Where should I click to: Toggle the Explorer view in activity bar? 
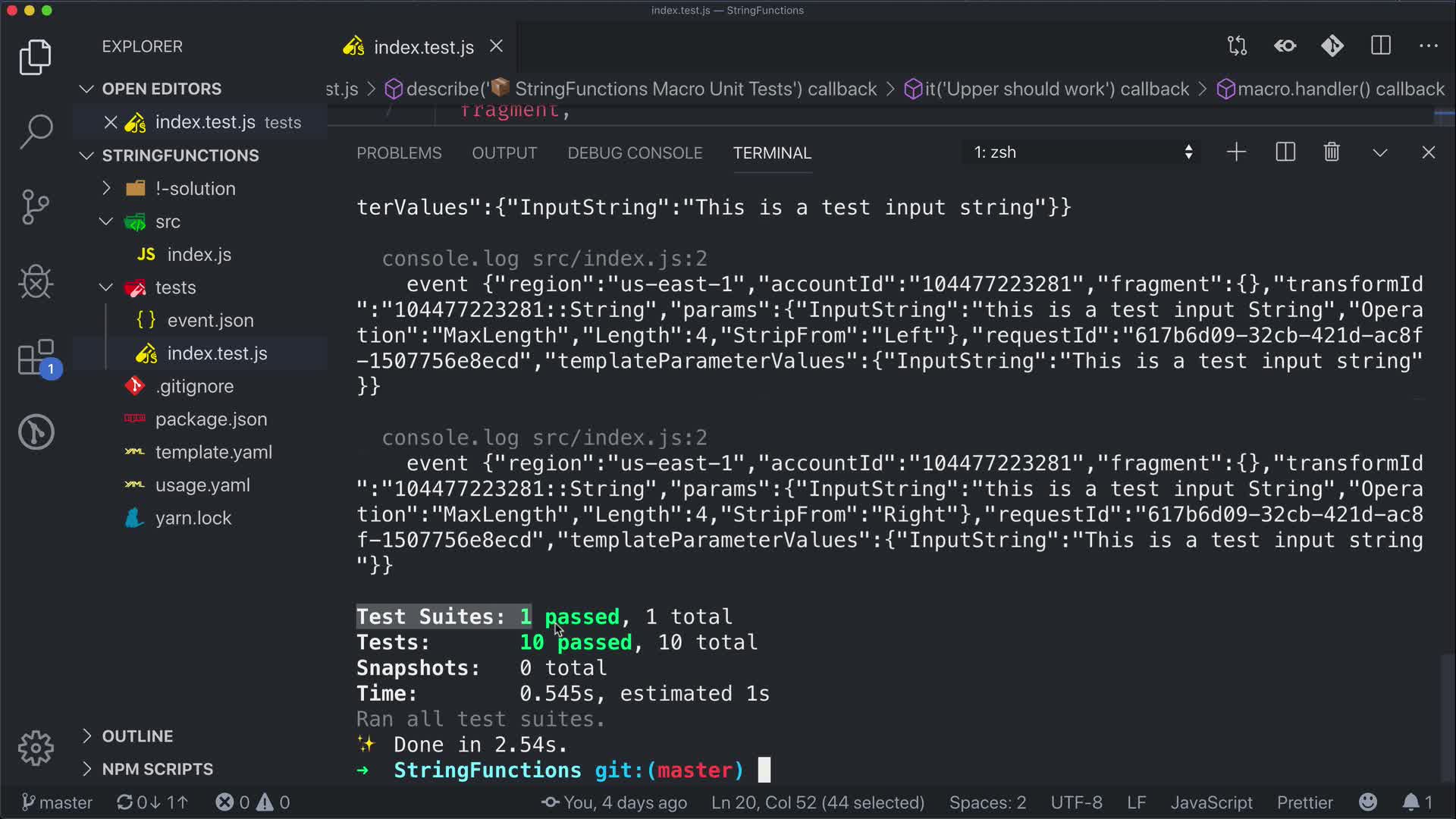36,57
